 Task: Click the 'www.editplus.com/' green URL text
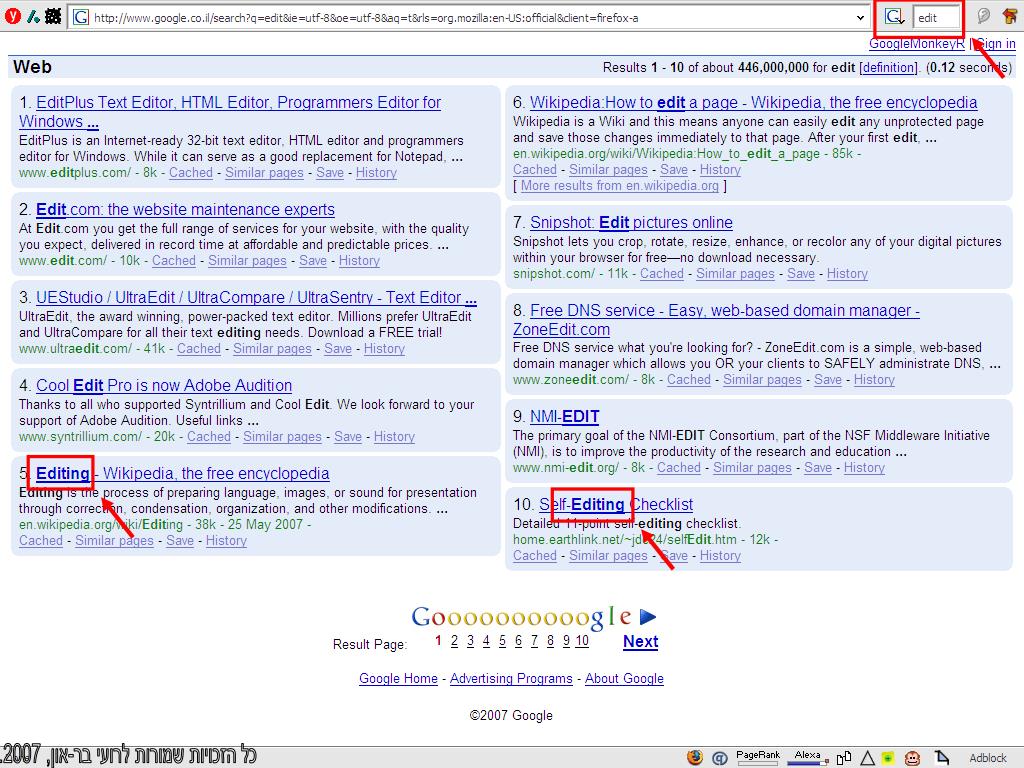(75, 172)
